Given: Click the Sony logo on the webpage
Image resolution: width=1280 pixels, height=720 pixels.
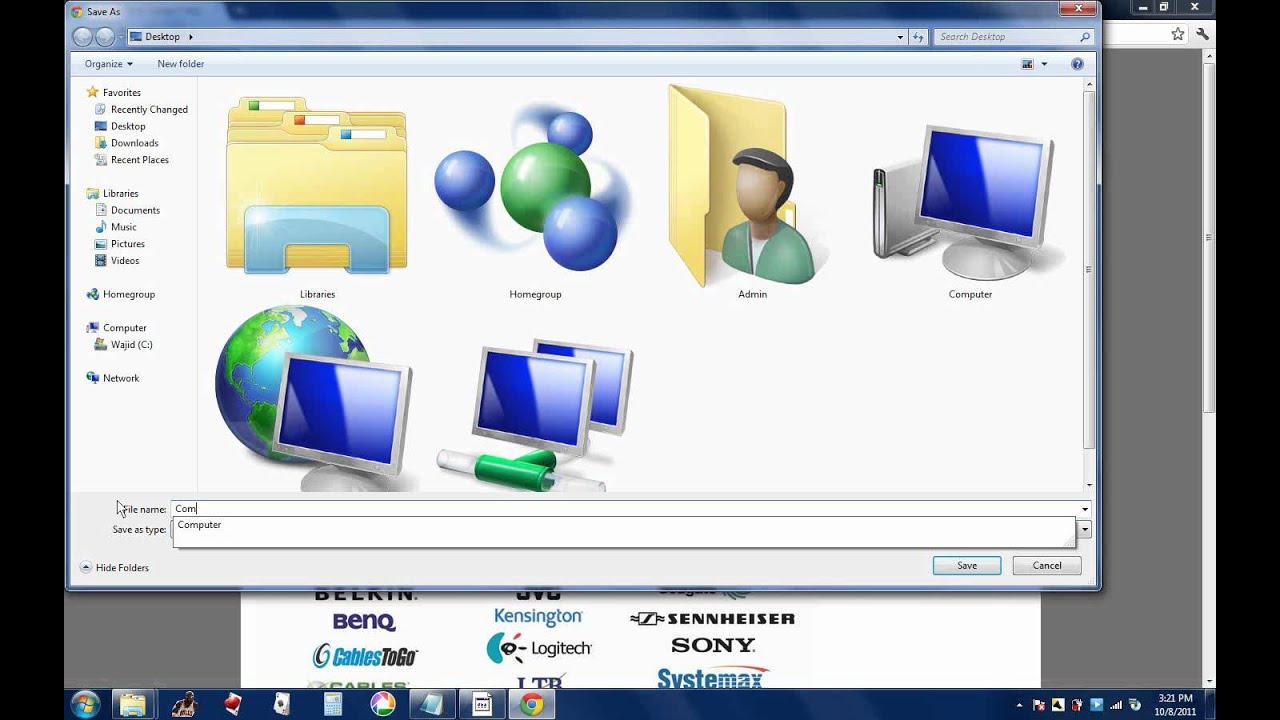Looking at the screenshot, I should [713, 646].
